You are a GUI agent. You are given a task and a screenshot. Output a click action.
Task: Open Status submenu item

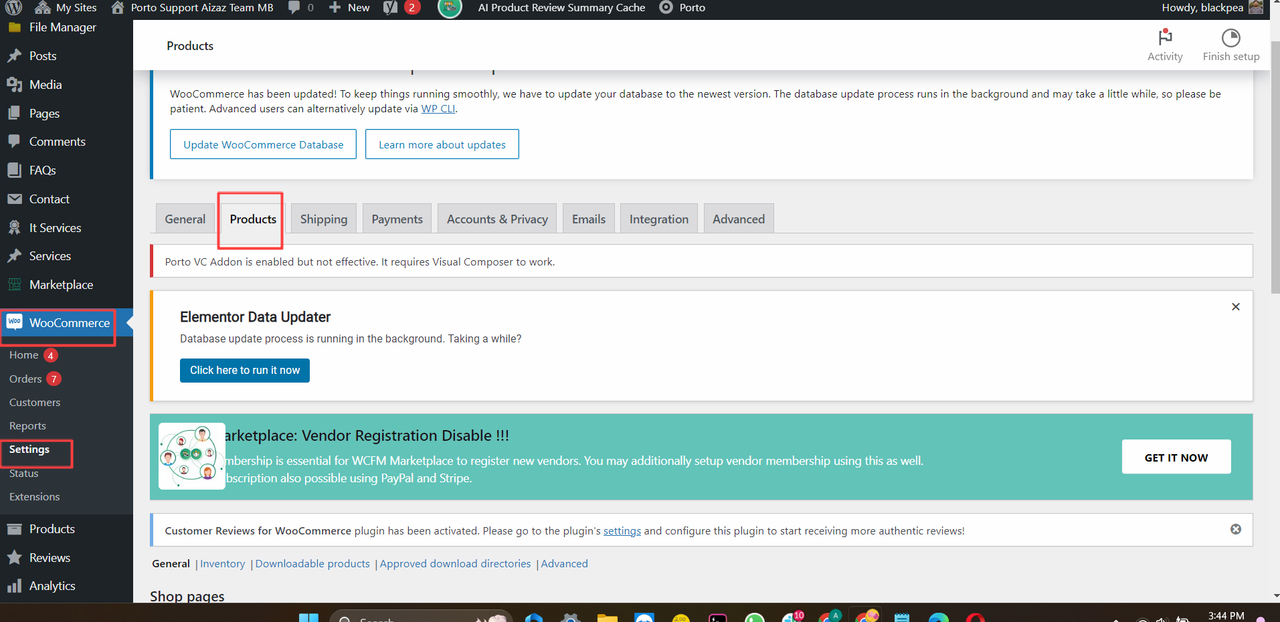[24, 473]
